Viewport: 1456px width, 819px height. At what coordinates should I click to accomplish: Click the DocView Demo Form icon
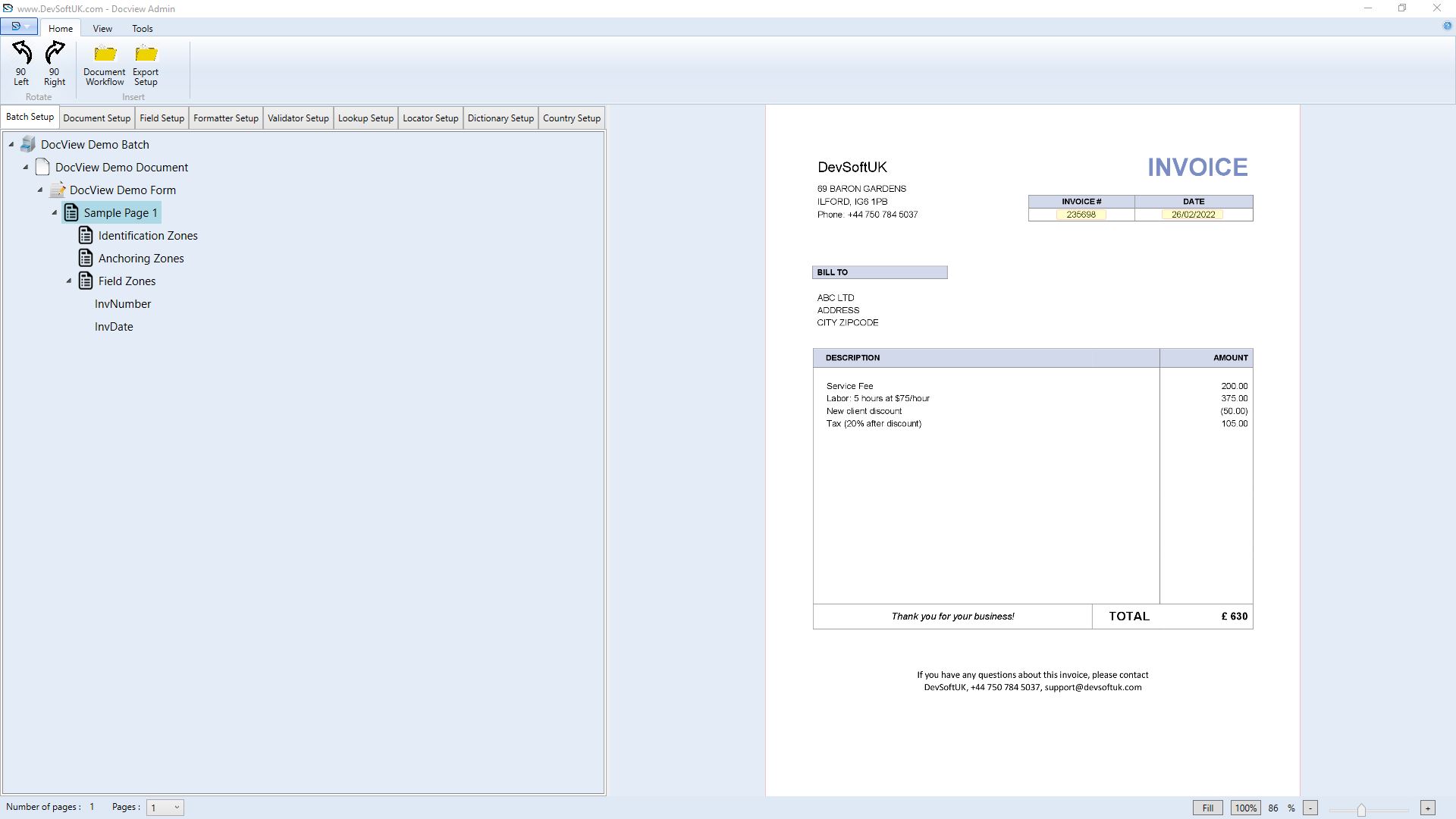pos(58,190)
